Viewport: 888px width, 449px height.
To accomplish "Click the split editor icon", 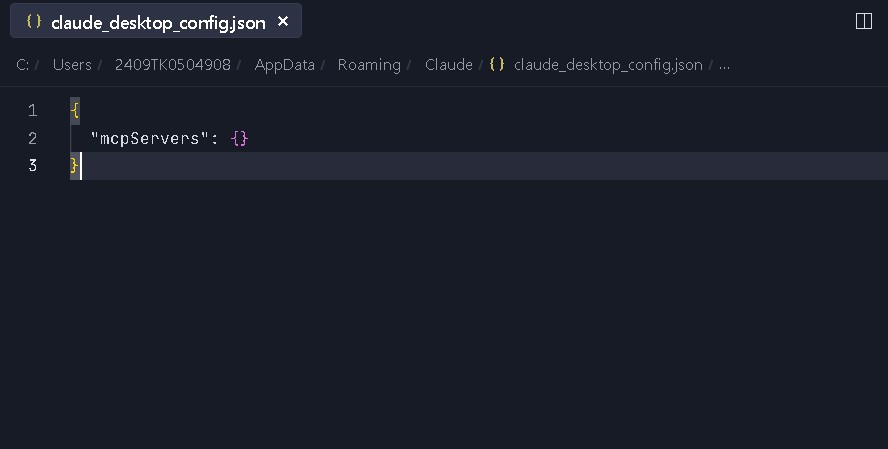I will tap(864, 21).
